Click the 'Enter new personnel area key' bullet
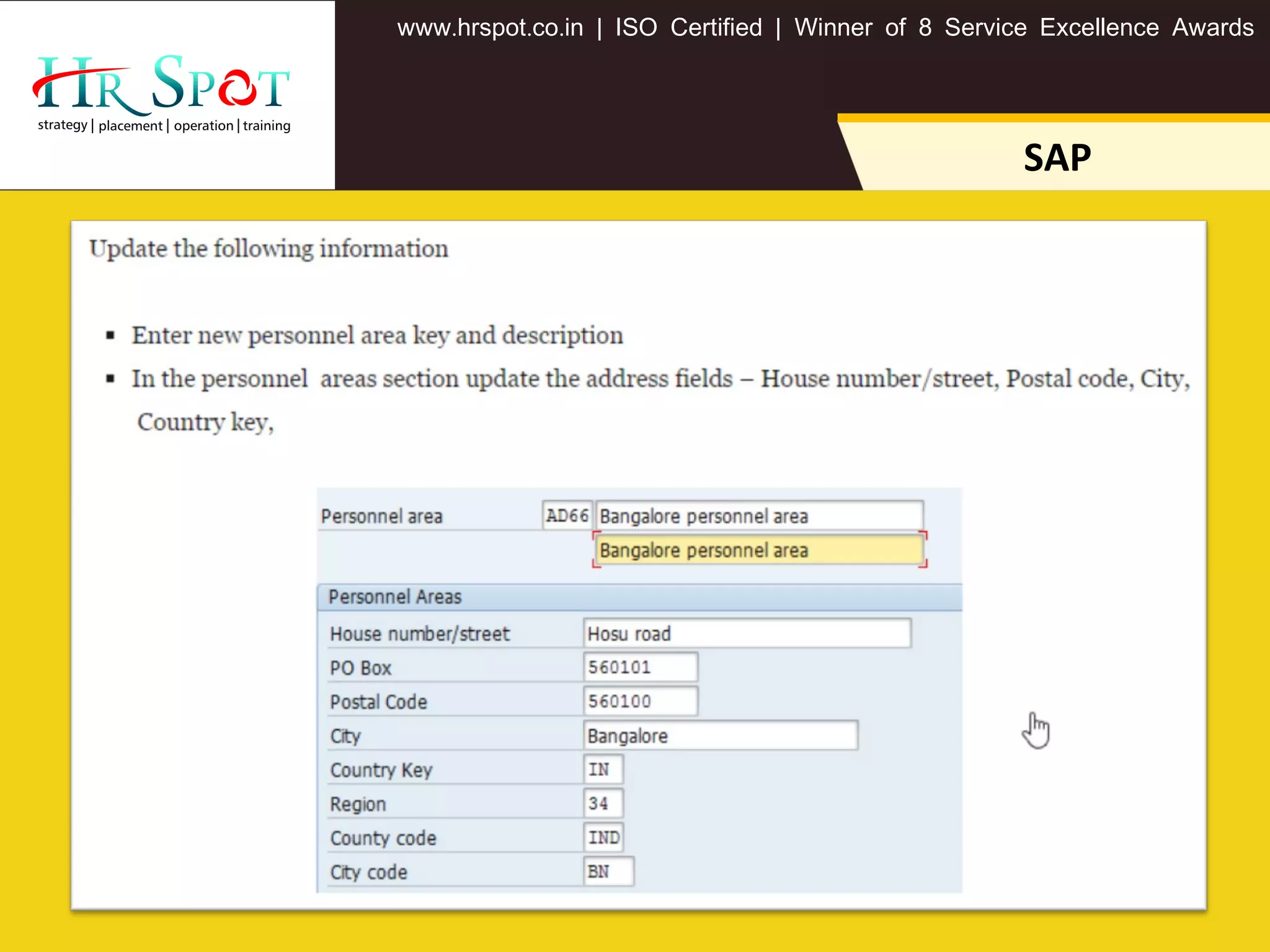Screen dimensions: 1270x952 [377, 335]
